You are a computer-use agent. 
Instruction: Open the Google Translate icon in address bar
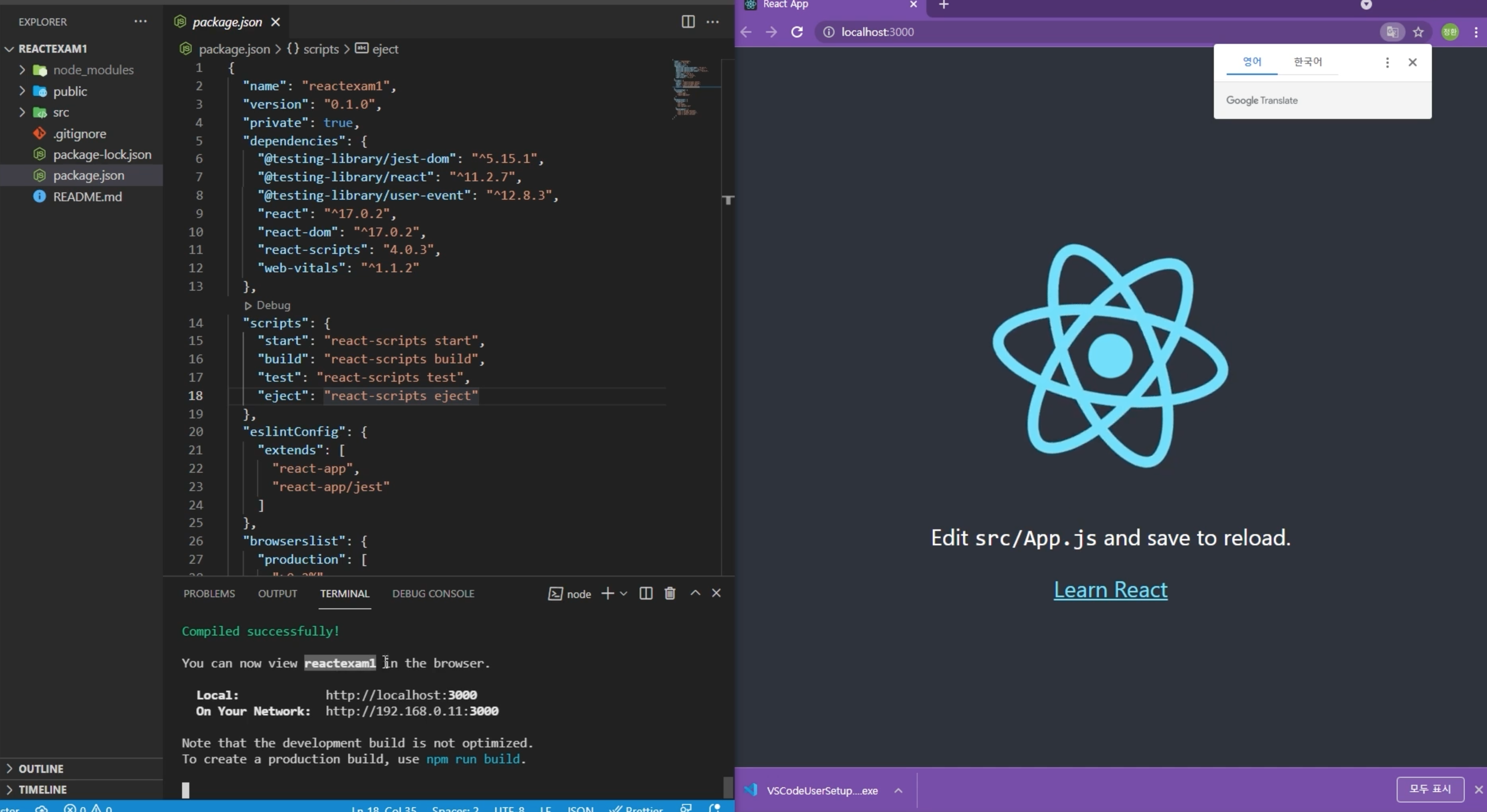point(1392,32)
